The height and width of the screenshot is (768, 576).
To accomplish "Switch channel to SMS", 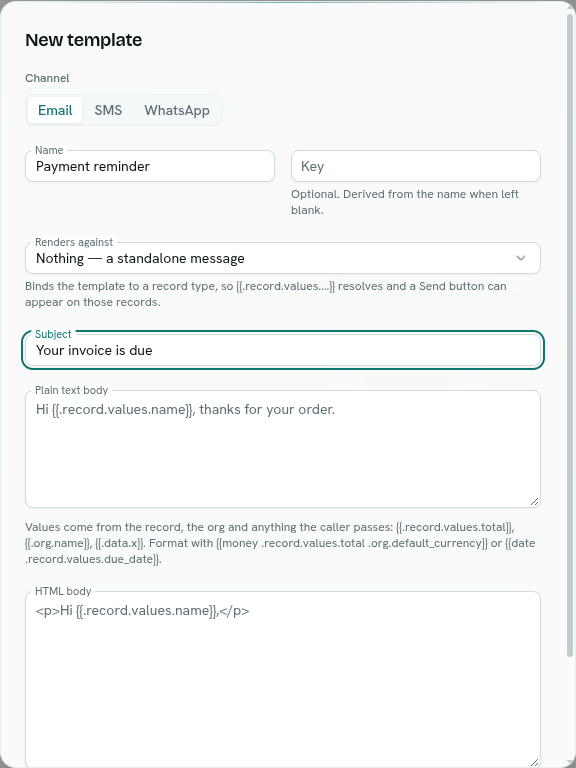I will point(108,110).
